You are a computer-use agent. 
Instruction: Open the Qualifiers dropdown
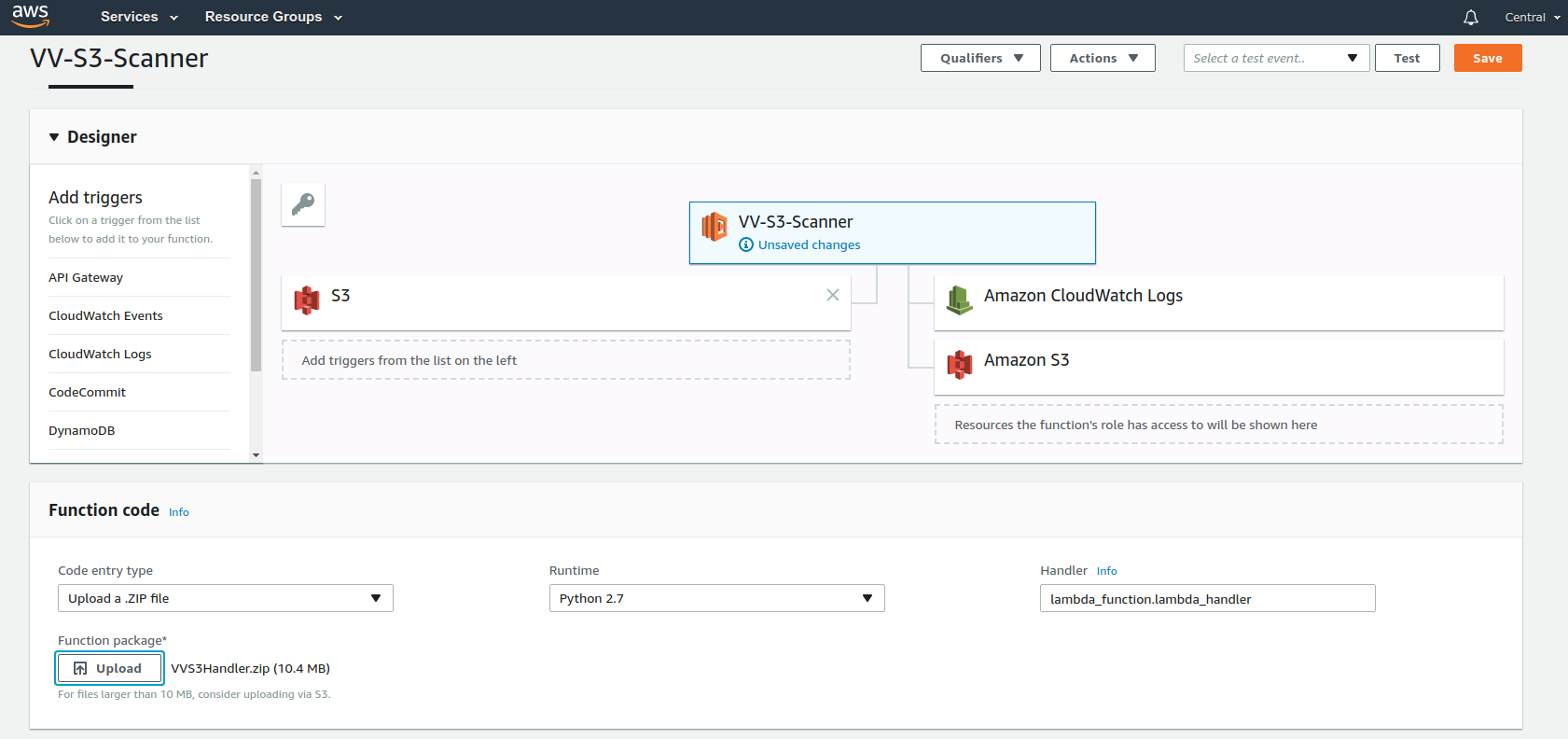tap(979, 58)
